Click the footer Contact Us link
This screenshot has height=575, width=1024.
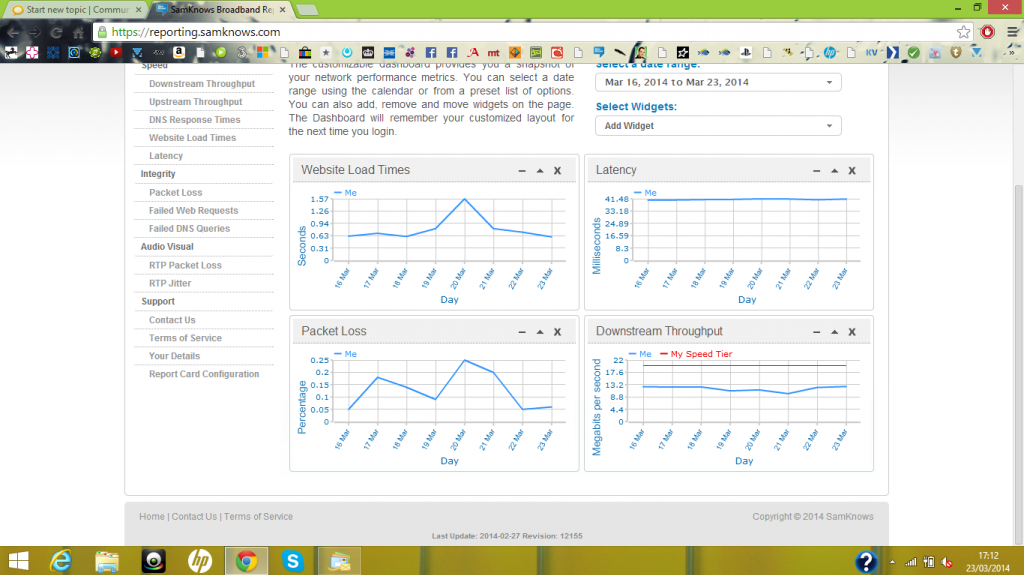(194, 516)
